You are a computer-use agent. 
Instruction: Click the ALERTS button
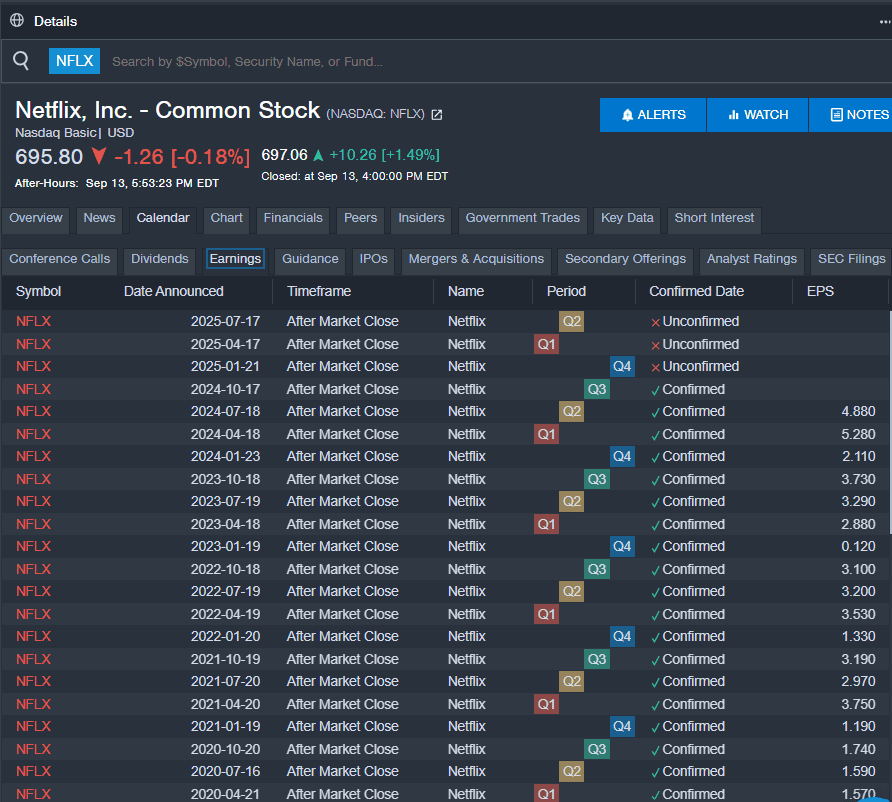tap(653, 115)
